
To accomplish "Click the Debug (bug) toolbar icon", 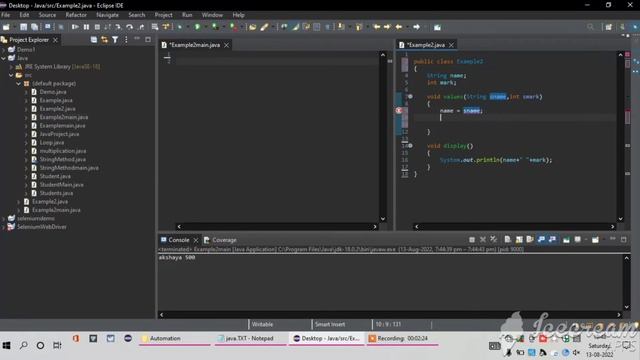I will (180, 27).
